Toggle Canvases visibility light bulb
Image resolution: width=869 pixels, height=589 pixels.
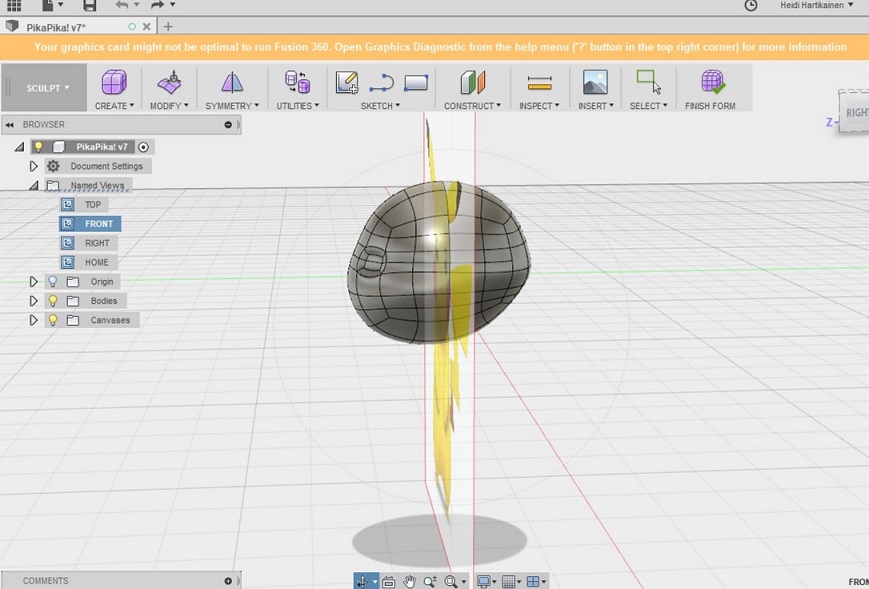[x=53, y=320]
